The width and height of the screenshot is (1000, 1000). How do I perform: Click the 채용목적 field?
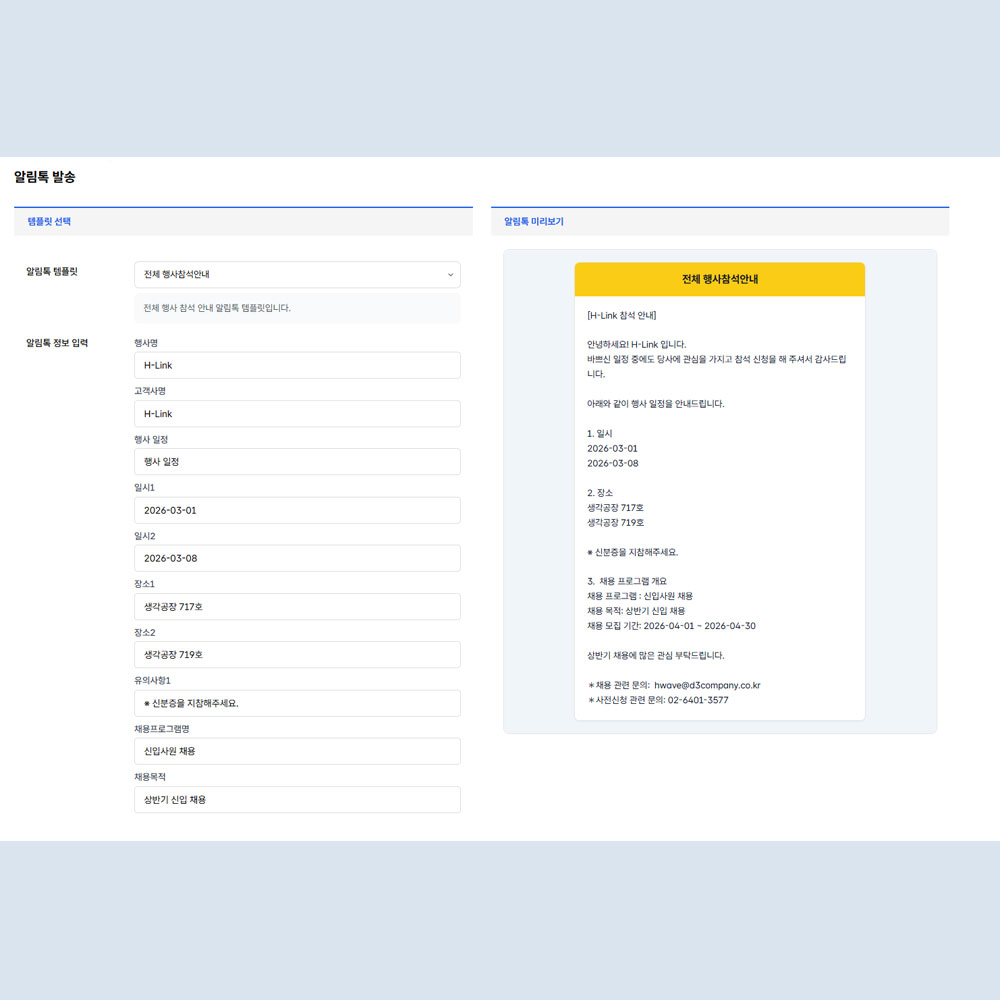tap(297, 800)
